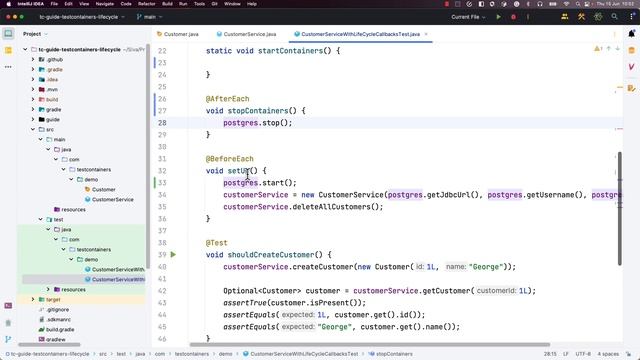This screenshot has height=360, width=640.
Task: Click the editor horizontal scrollbar
Action: [370, 344]
